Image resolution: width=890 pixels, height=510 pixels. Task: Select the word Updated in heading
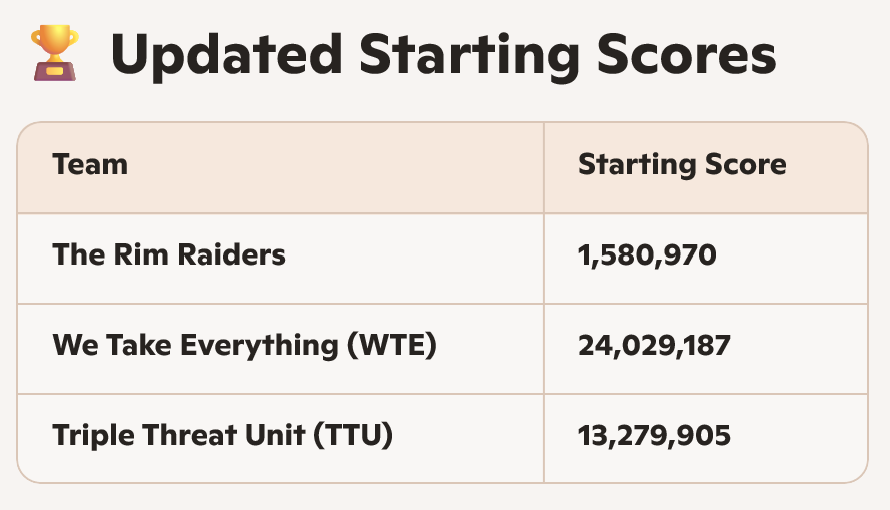[226, 56]
